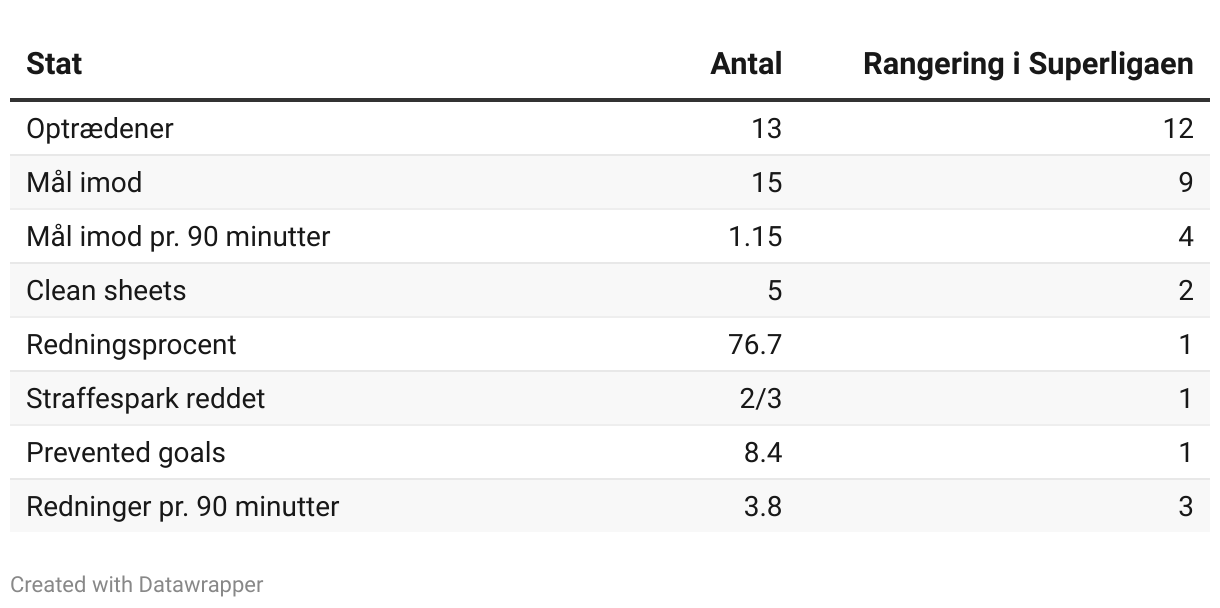The image size is (1220, 608).
Task: Select the Prevented goals row label
Action: click(x=126, y=452)
